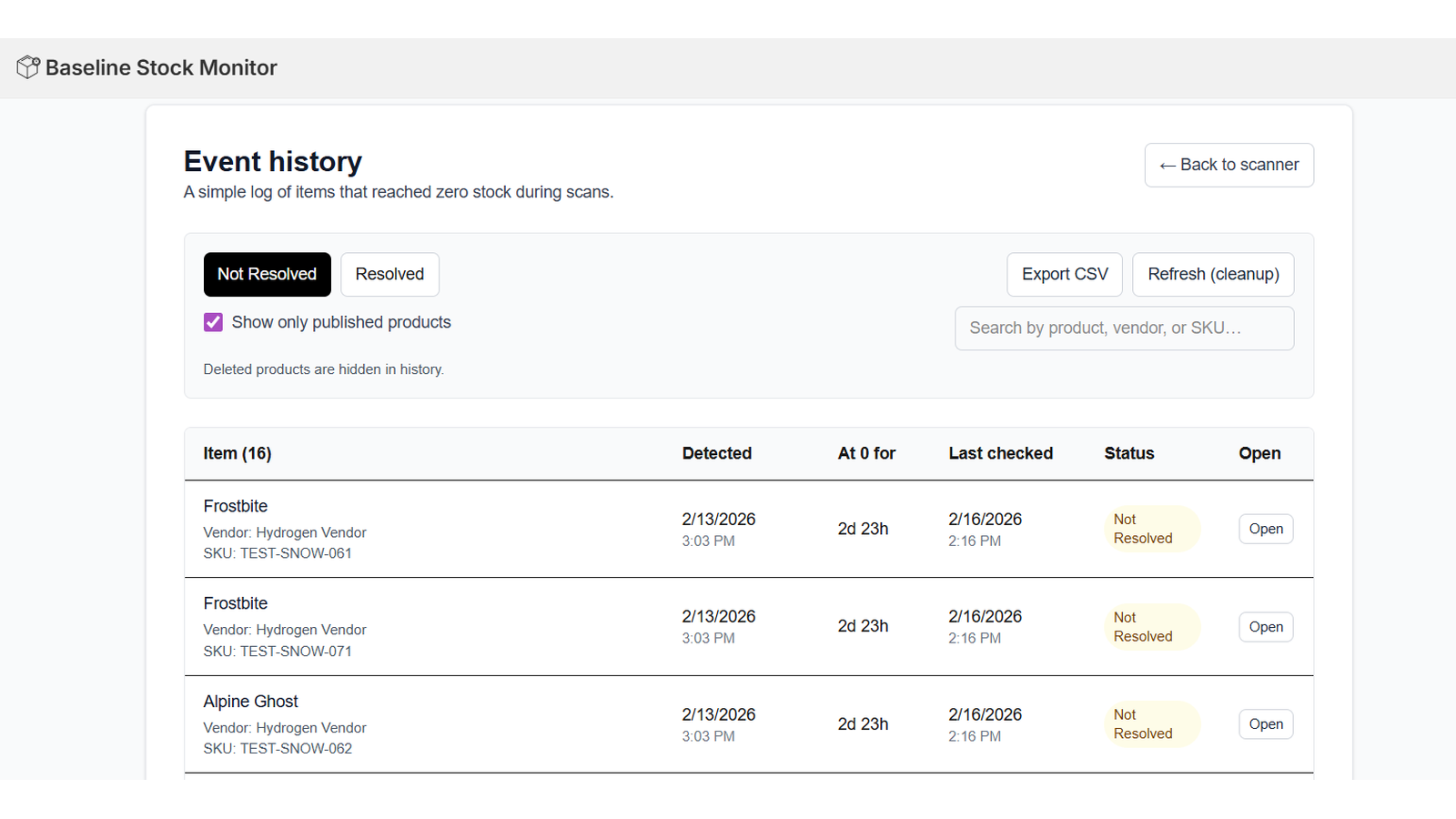Screen dimensions: 1456x819
Task: Click the Item (16) column header
Action: 237,452
